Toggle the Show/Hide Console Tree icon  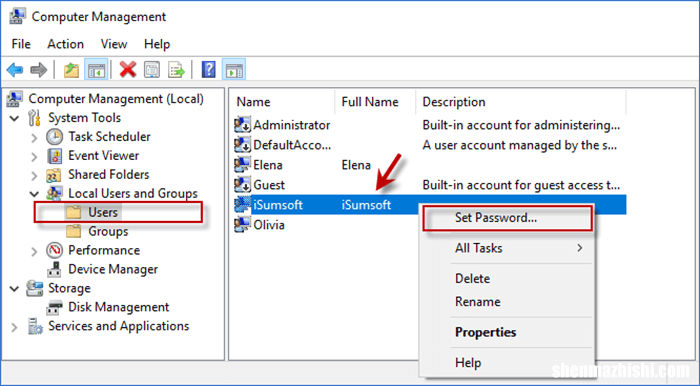96,70
